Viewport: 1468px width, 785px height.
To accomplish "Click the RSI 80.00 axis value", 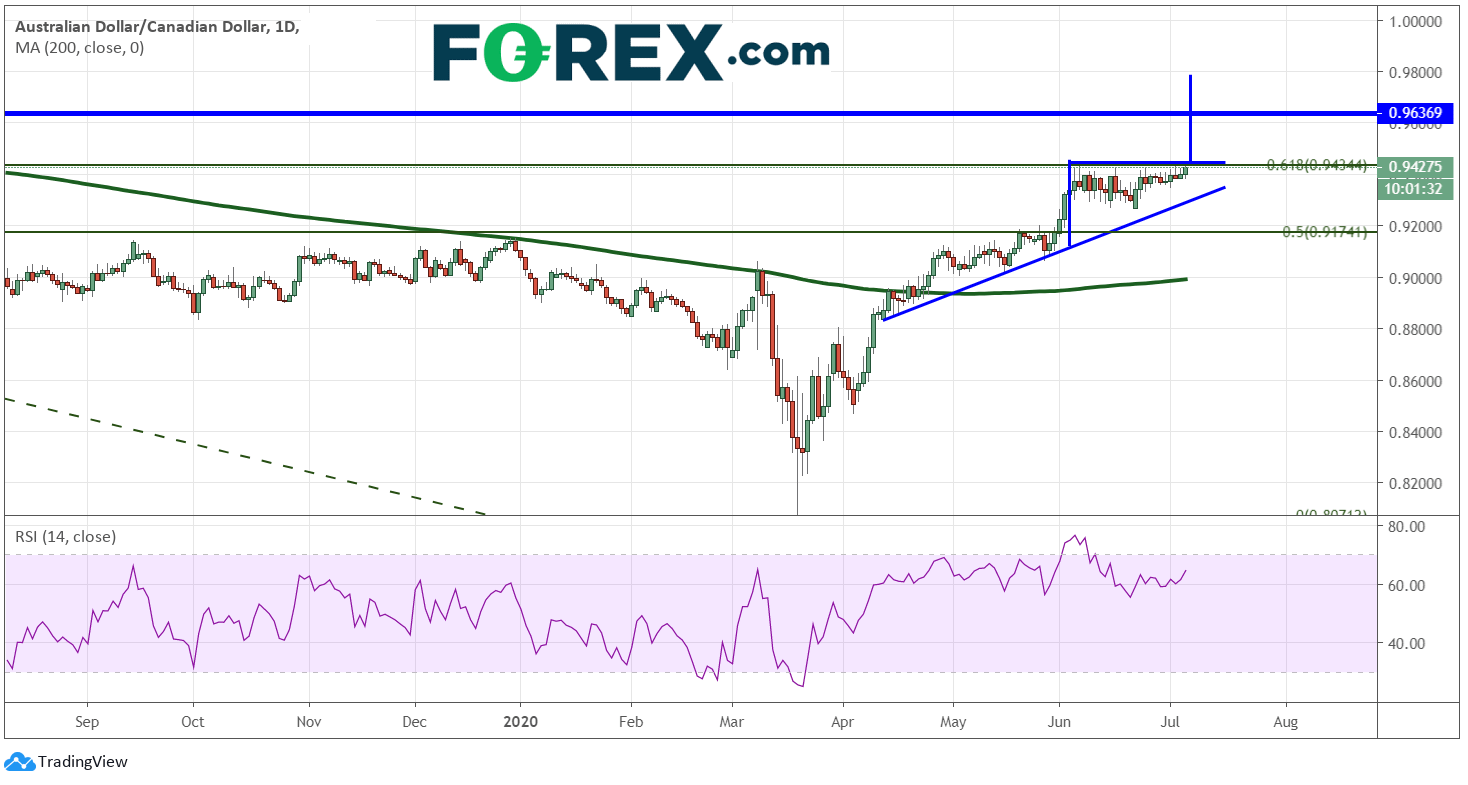I will [x=1405, y=526].
